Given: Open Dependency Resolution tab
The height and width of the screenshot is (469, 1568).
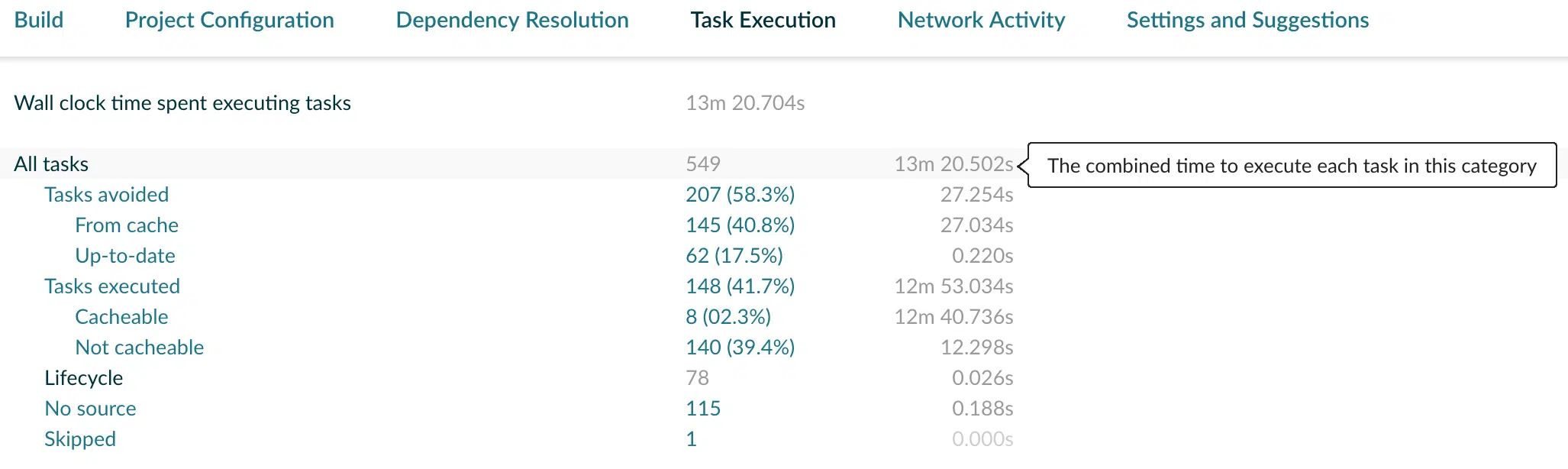Looking at the screenshot, I should [512, 20].
